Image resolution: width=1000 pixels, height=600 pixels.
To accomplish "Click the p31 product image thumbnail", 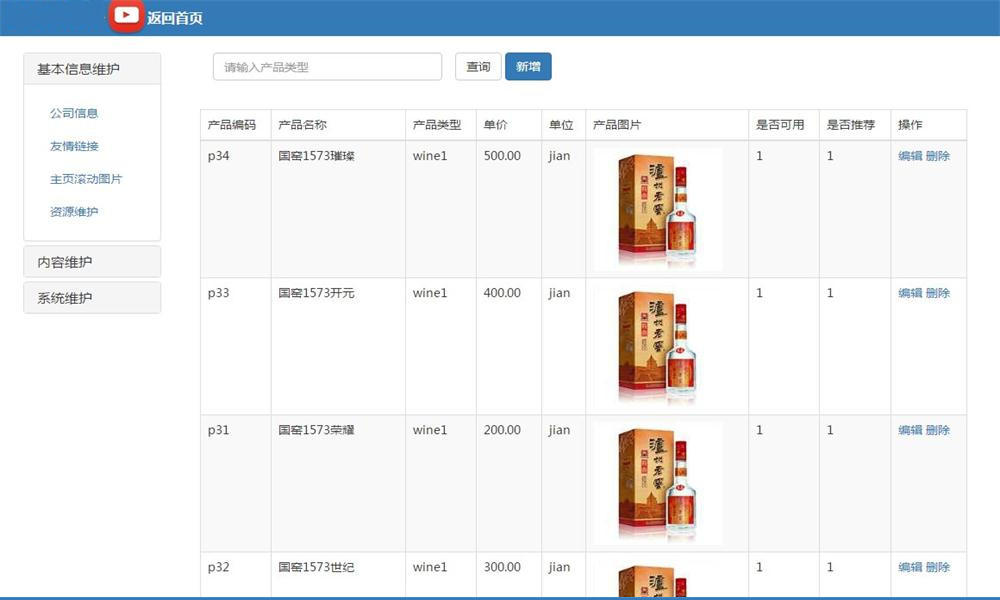I will (x=658, y=483).
